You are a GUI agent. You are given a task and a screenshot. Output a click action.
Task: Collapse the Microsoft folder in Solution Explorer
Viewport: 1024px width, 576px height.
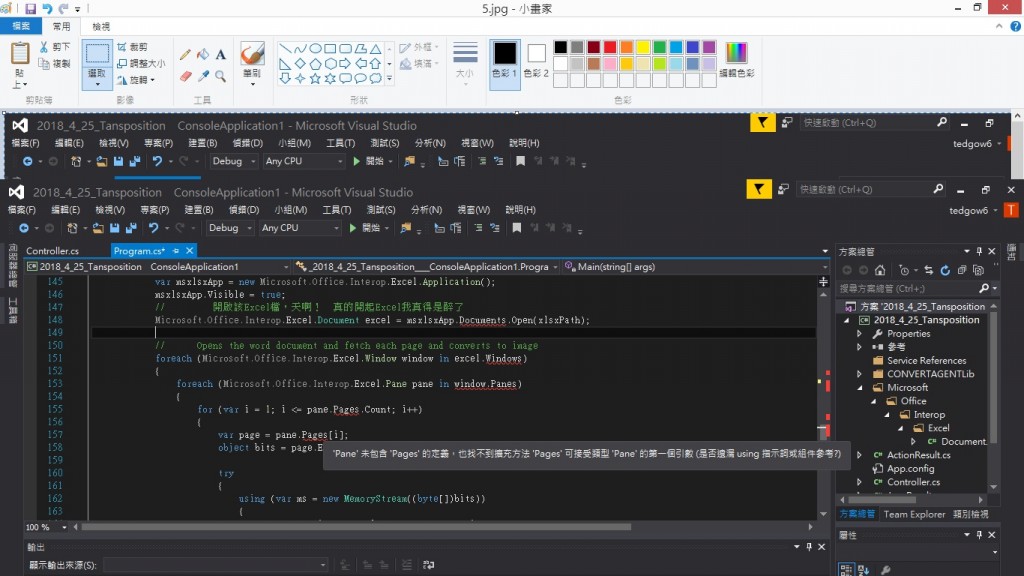click(859, 388)
